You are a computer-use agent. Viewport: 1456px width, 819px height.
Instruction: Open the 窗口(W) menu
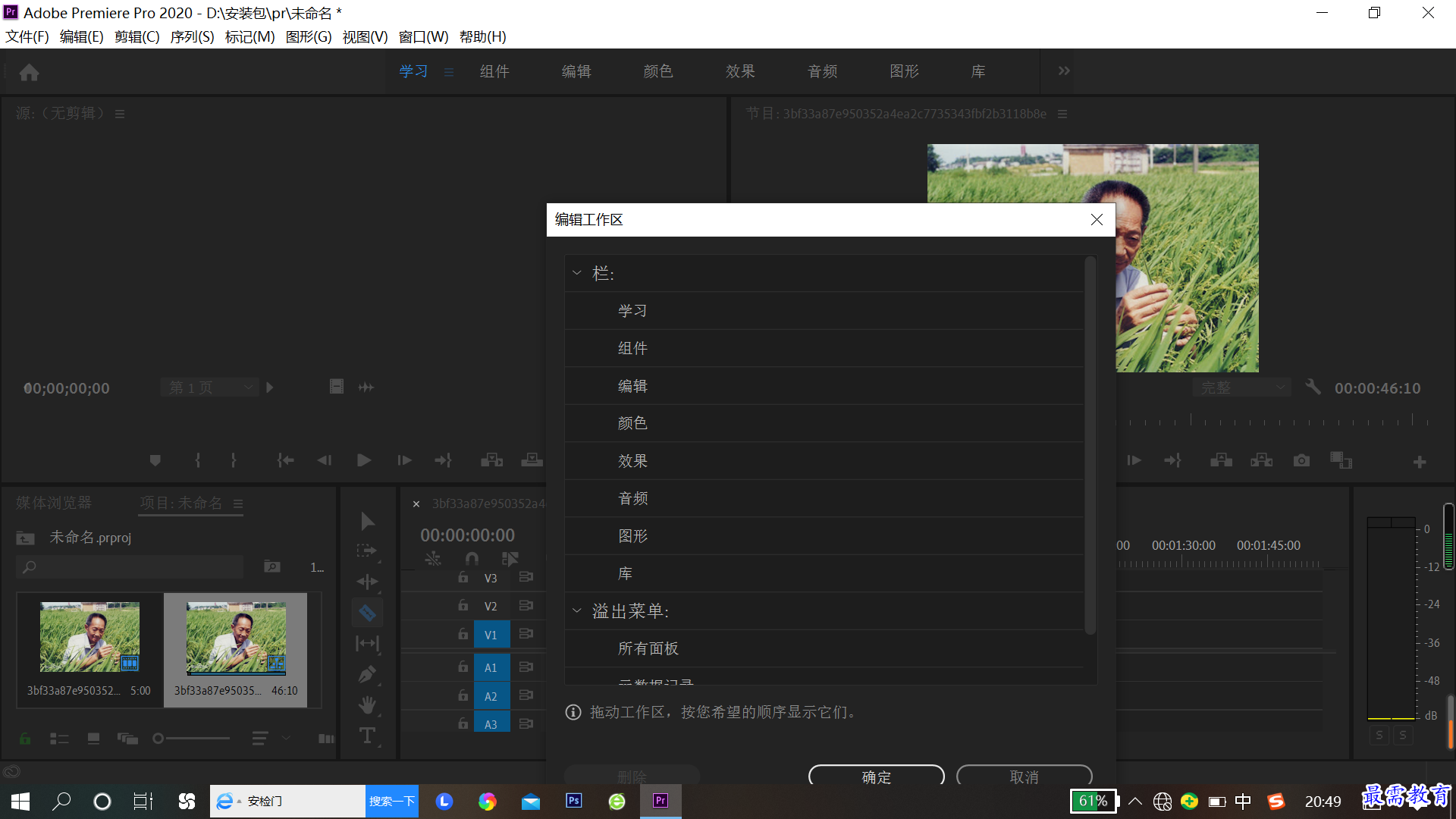tap(423, 36)
